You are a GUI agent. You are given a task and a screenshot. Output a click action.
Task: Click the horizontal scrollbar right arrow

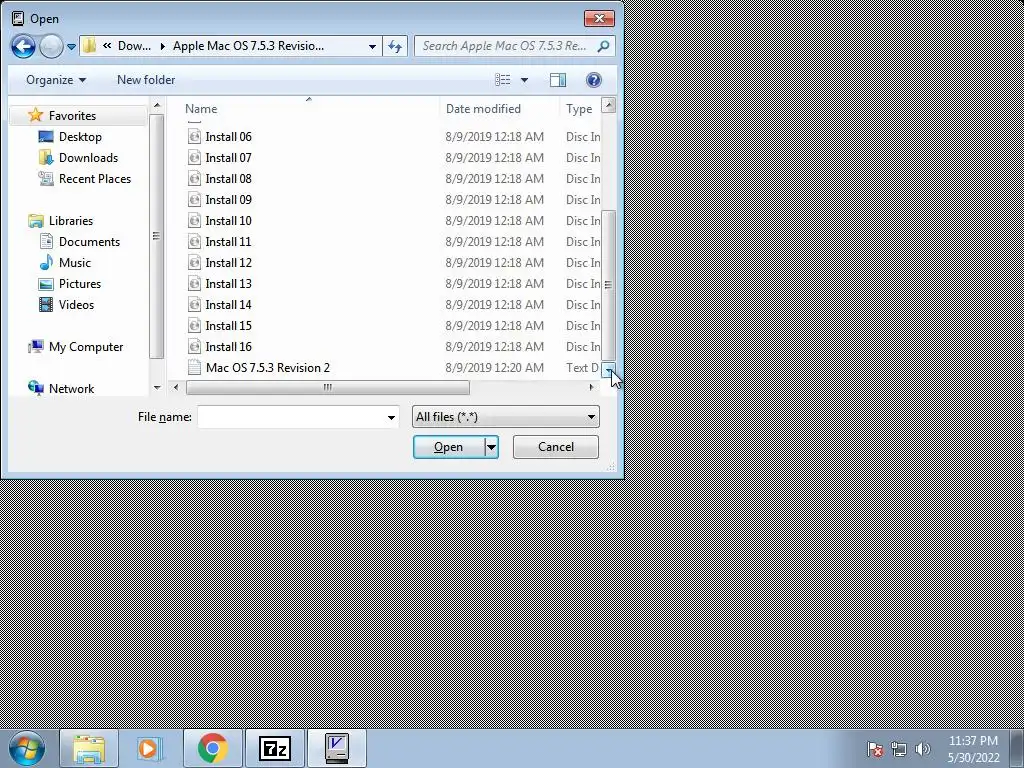(x=592, y=387)
